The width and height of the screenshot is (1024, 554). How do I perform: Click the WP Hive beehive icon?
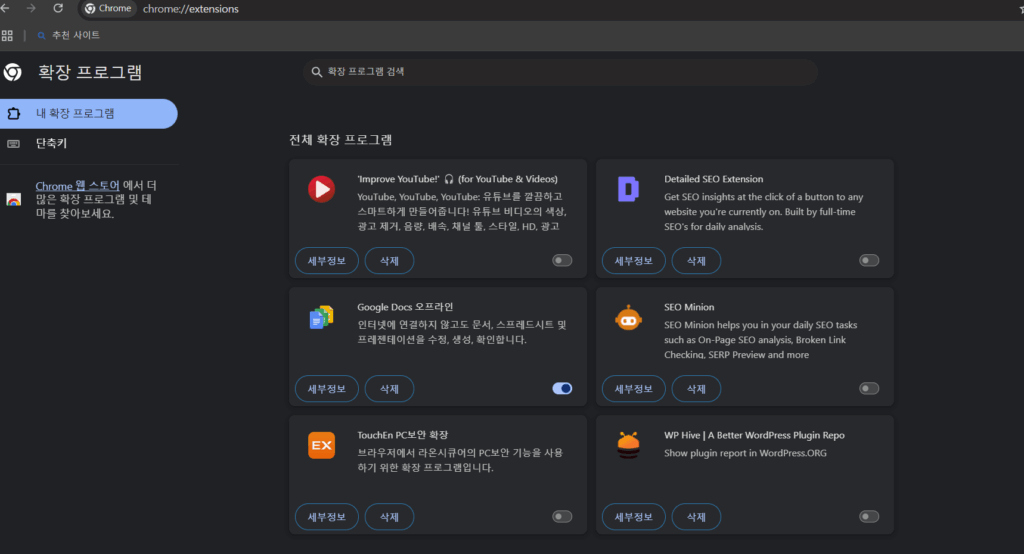tap(628, 446)
